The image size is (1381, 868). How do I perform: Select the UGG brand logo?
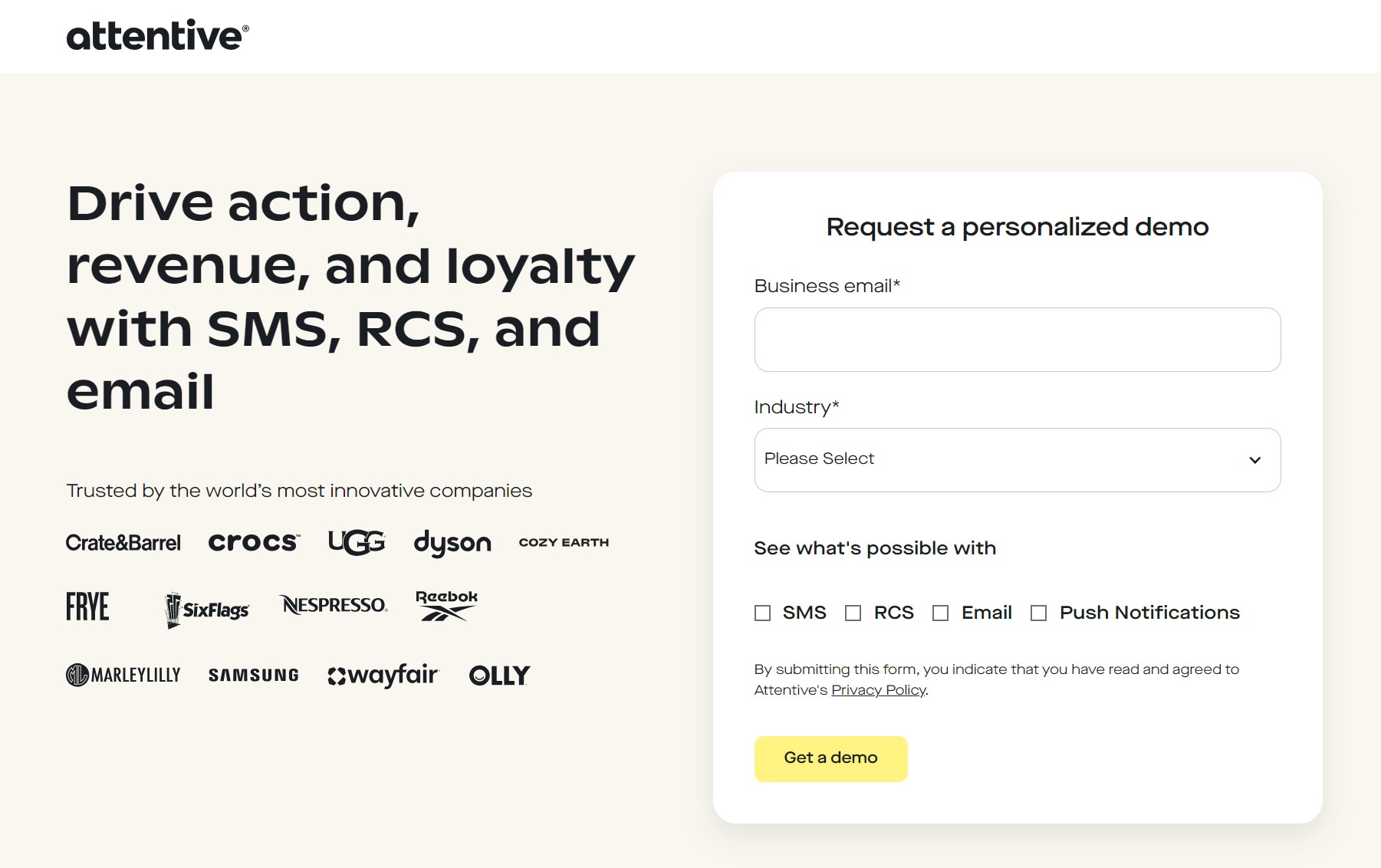tap(356, 541)
